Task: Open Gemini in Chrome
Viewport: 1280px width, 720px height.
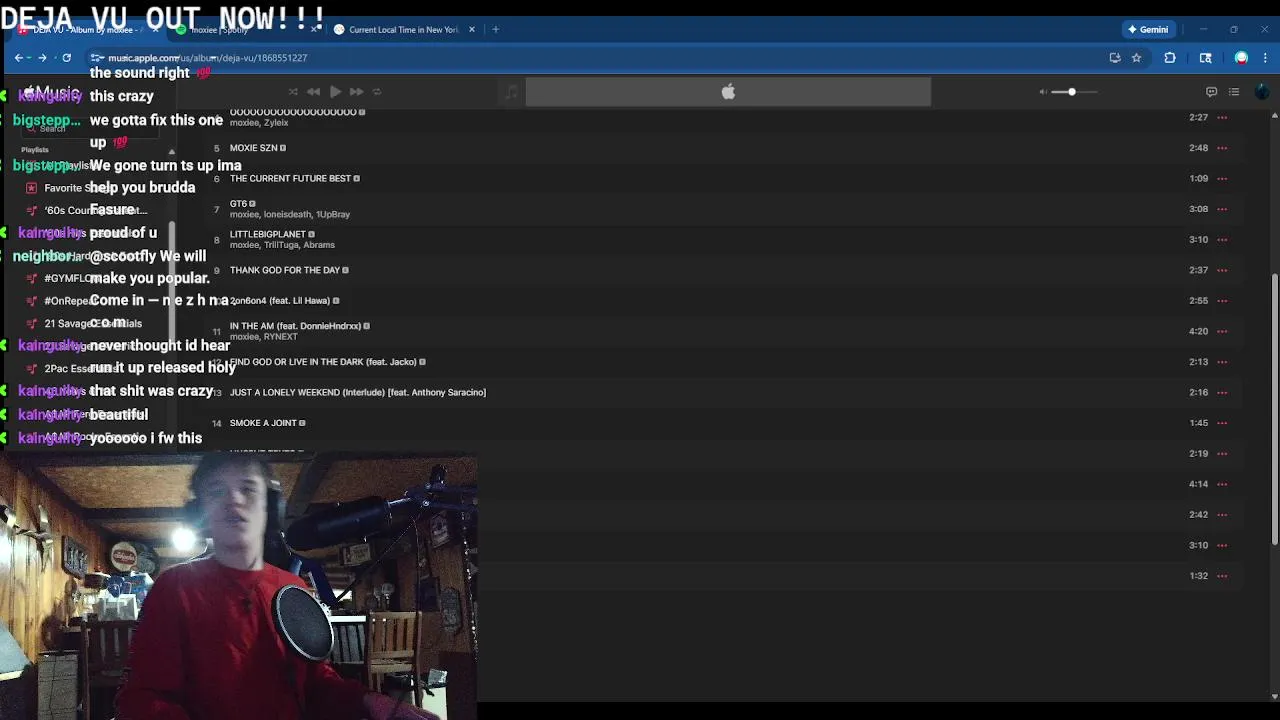Action: [x=1147, y=29]
